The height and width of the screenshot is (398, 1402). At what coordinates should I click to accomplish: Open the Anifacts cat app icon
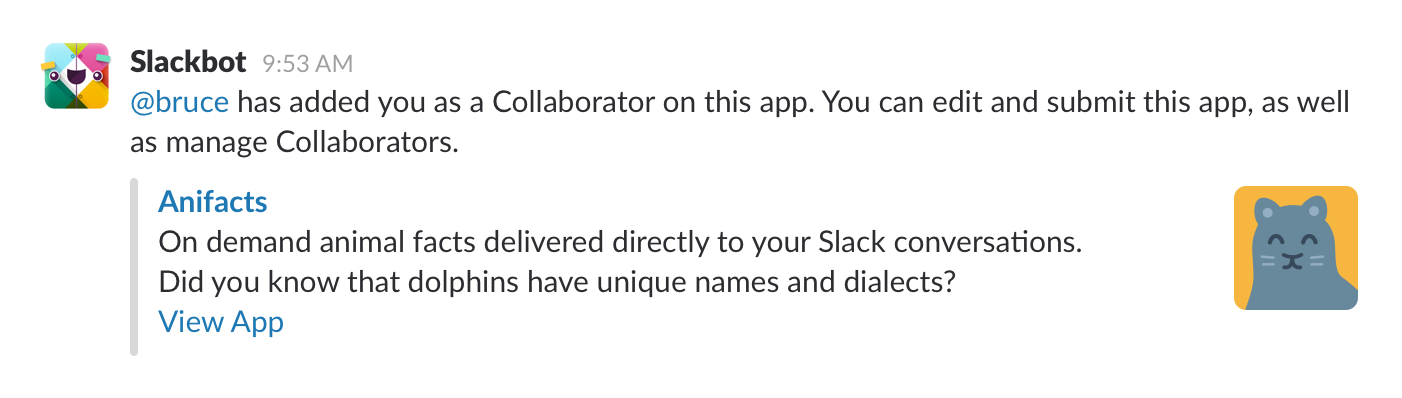point(1295,248)
